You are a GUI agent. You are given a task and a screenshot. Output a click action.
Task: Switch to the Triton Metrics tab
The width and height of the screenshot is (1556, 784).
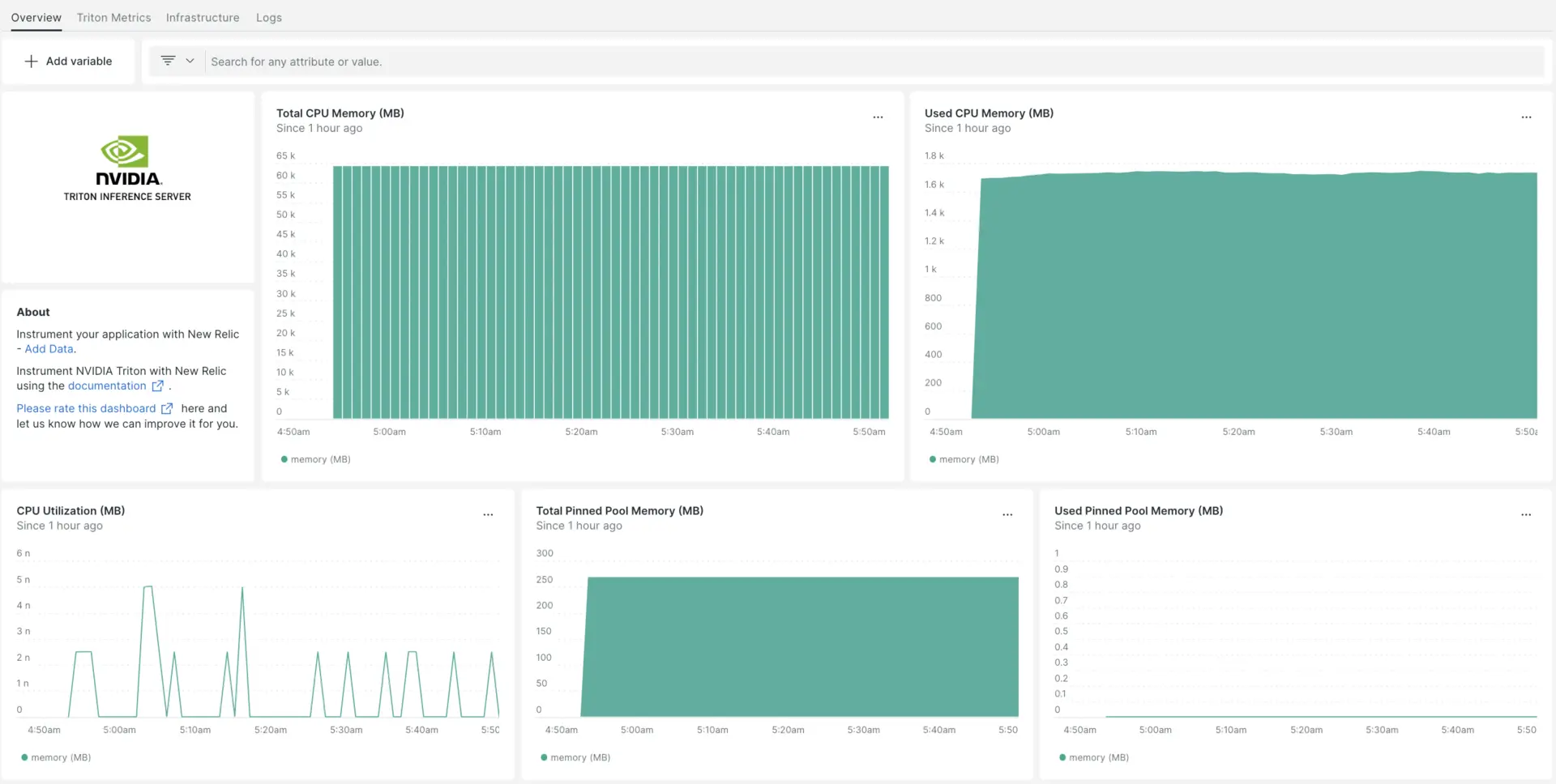(113, 18)
